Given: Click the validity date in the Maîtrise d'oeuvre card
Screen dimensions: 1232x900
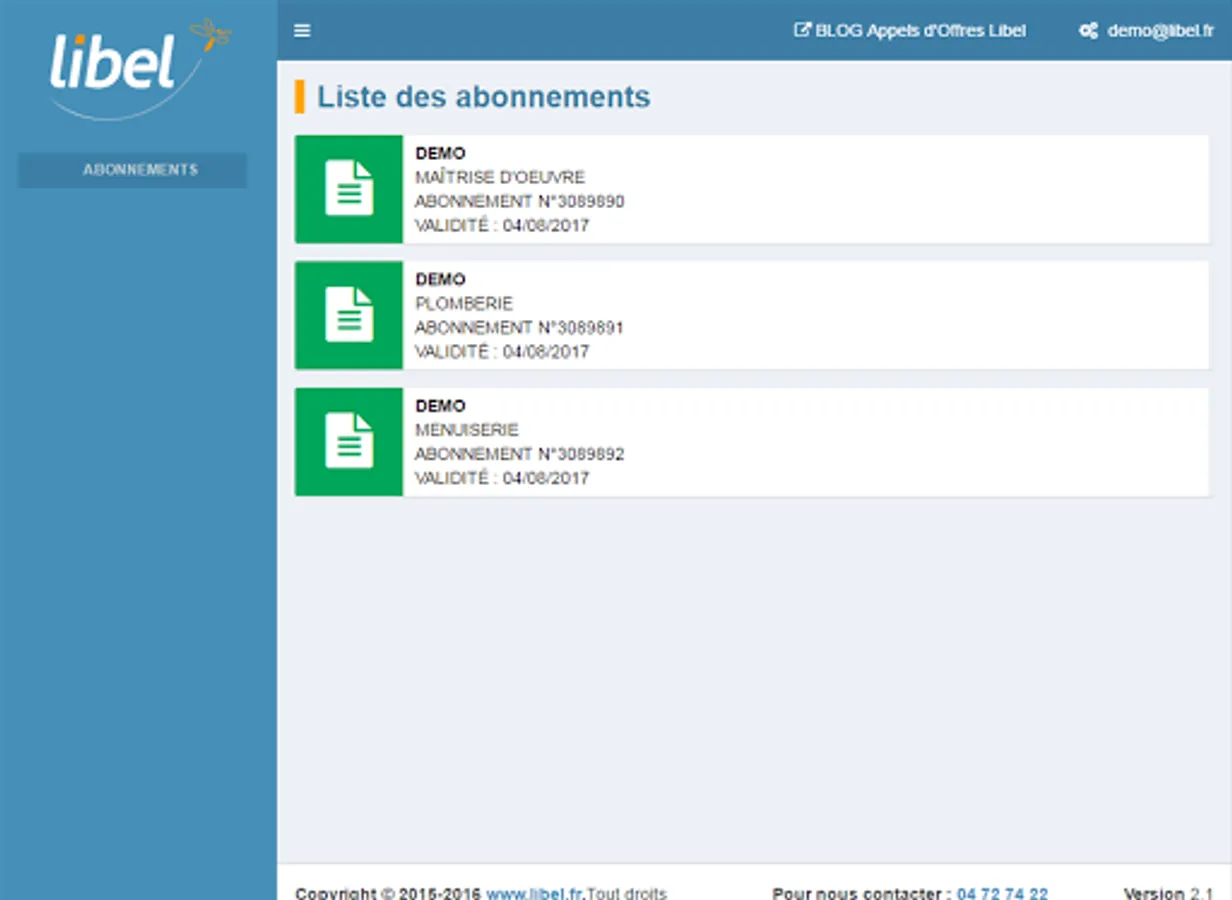Looking at the screenshot, I should click(546, 226).
